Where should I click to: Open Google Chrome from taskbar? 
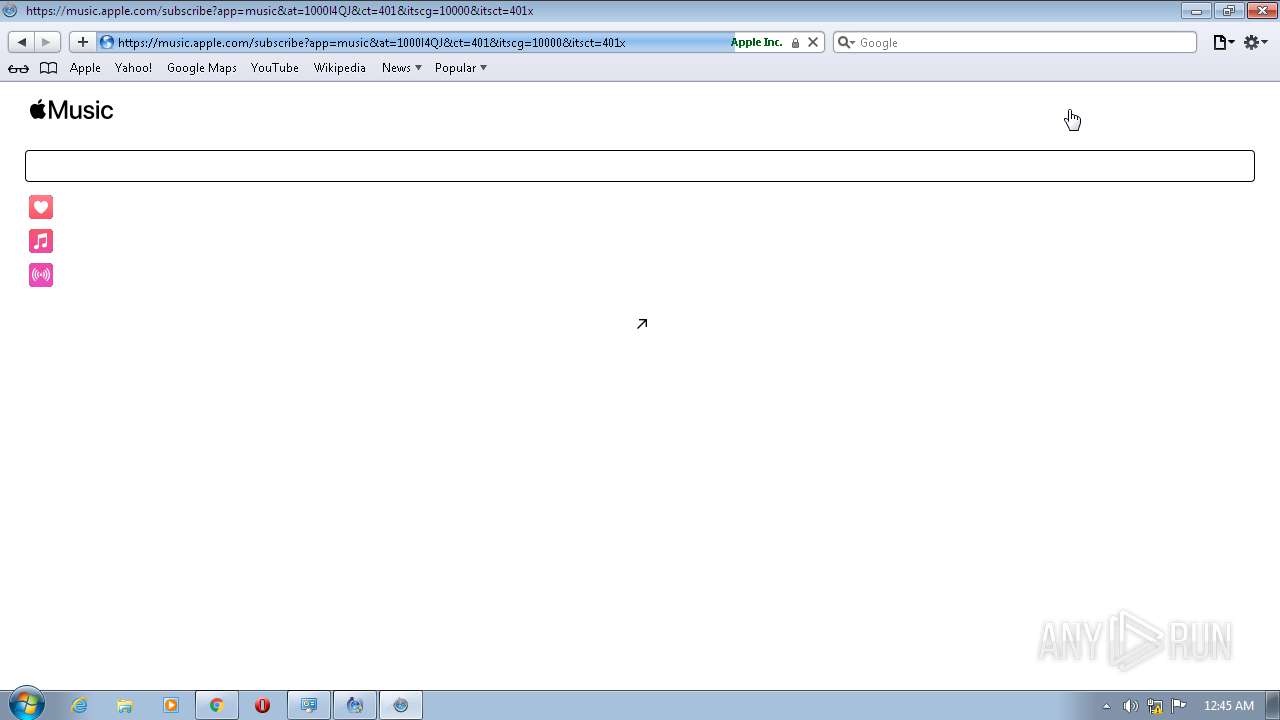point(216,705)
